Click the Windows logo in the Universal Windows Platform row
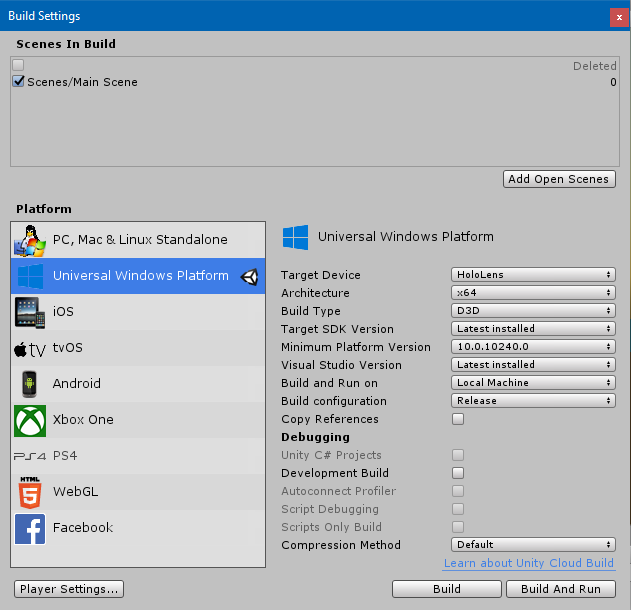Screen dimensions: 631x610 (30, 276)
